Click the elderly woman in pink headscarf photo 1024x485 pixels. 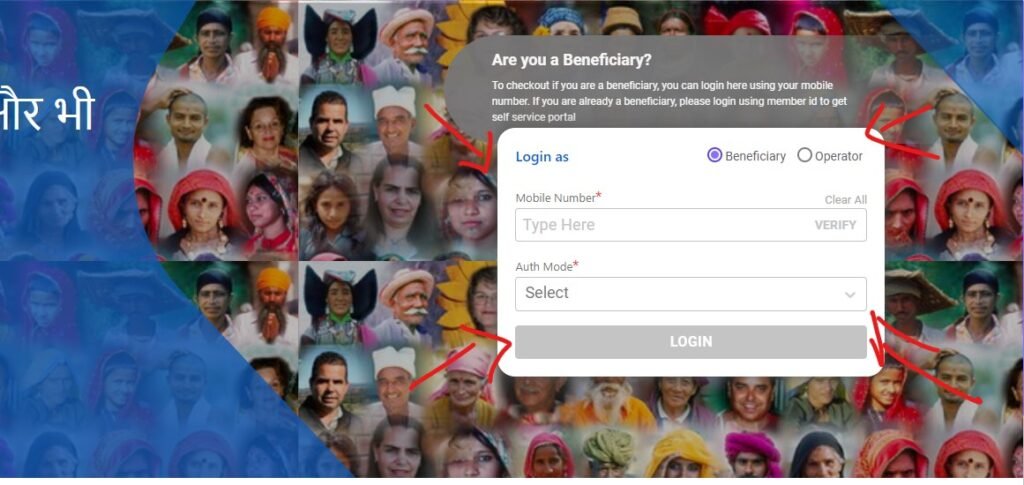click(x=468, y=377)
